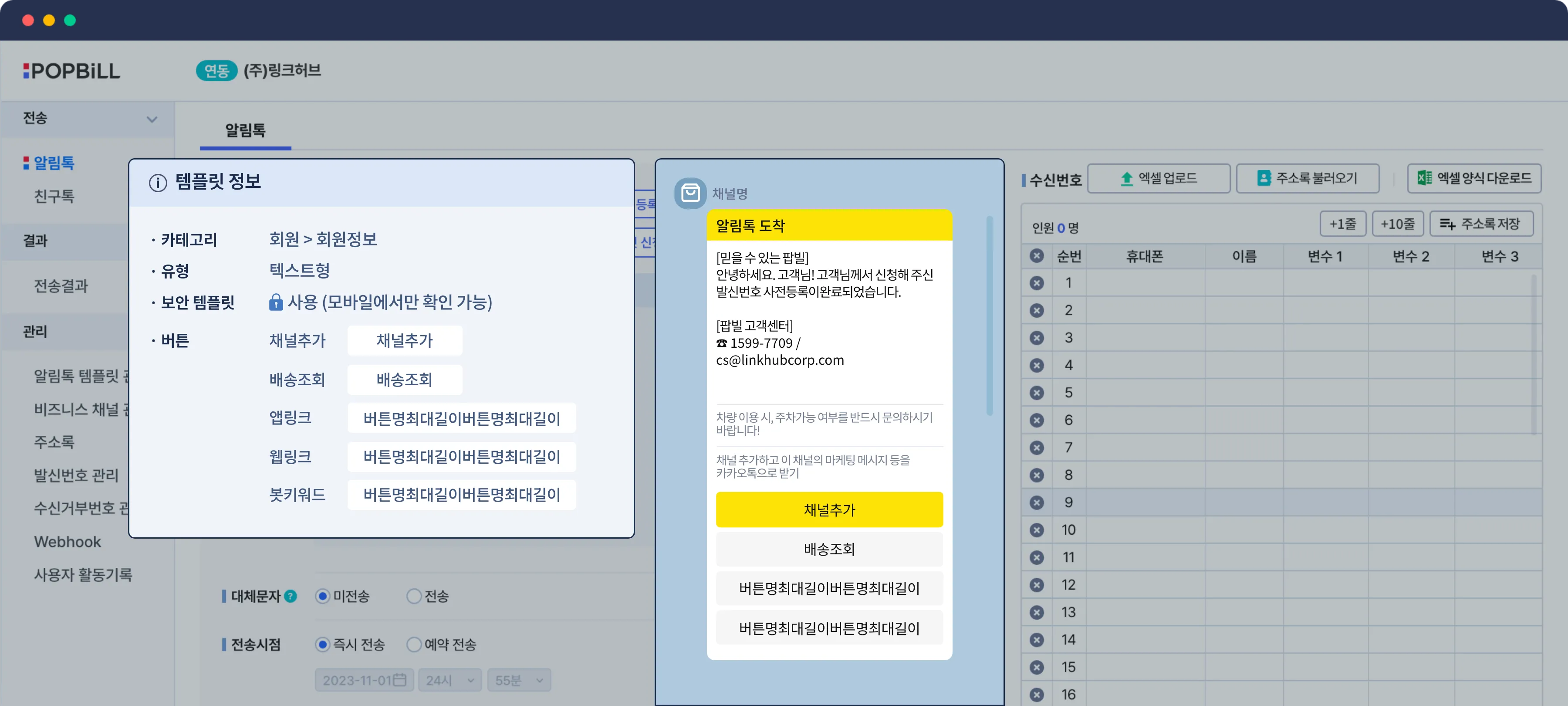
Task: Click the POPBiLL logo
Action: (72, 71)
